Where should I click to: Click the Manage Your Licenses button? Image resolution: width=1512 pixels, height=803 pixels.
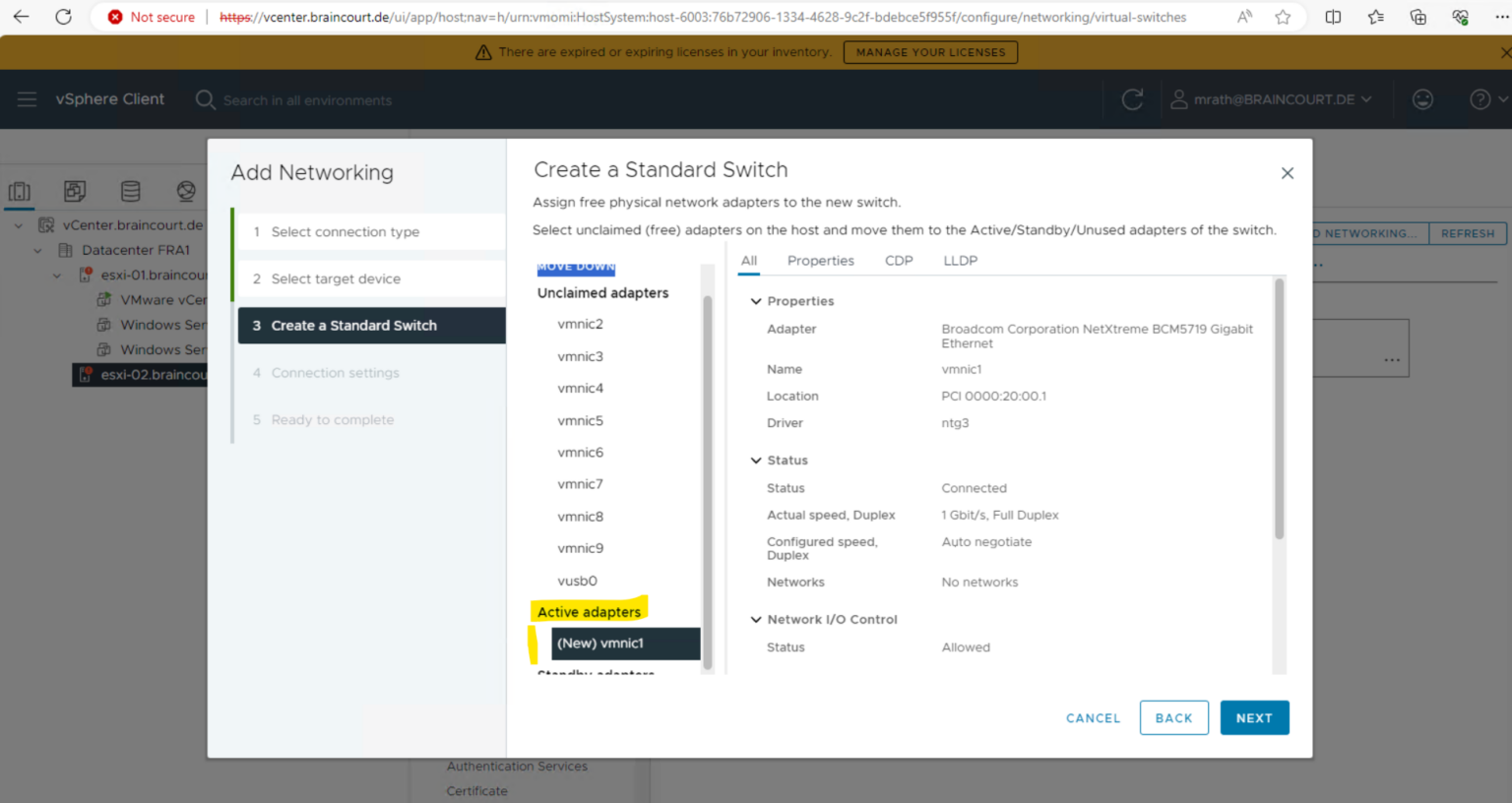click(x=930, y=52)
